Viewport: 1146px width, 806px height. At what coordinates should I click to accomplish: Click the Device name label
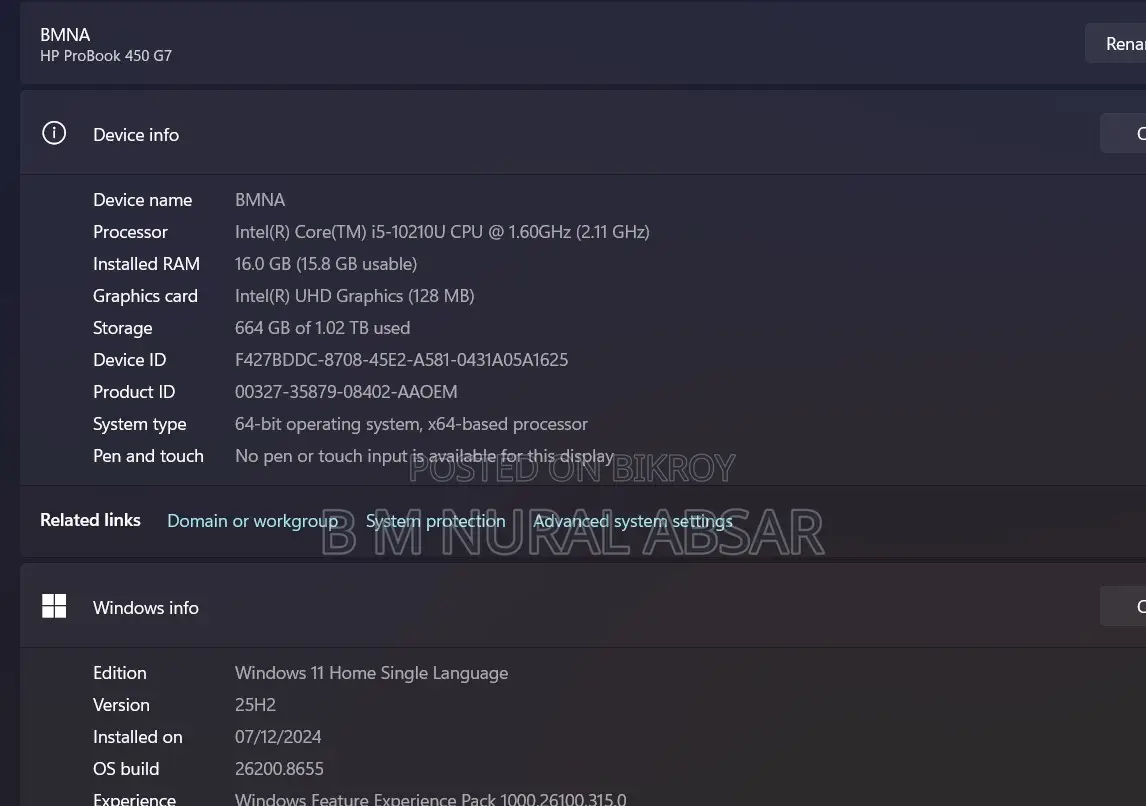[x=143, y=199]
